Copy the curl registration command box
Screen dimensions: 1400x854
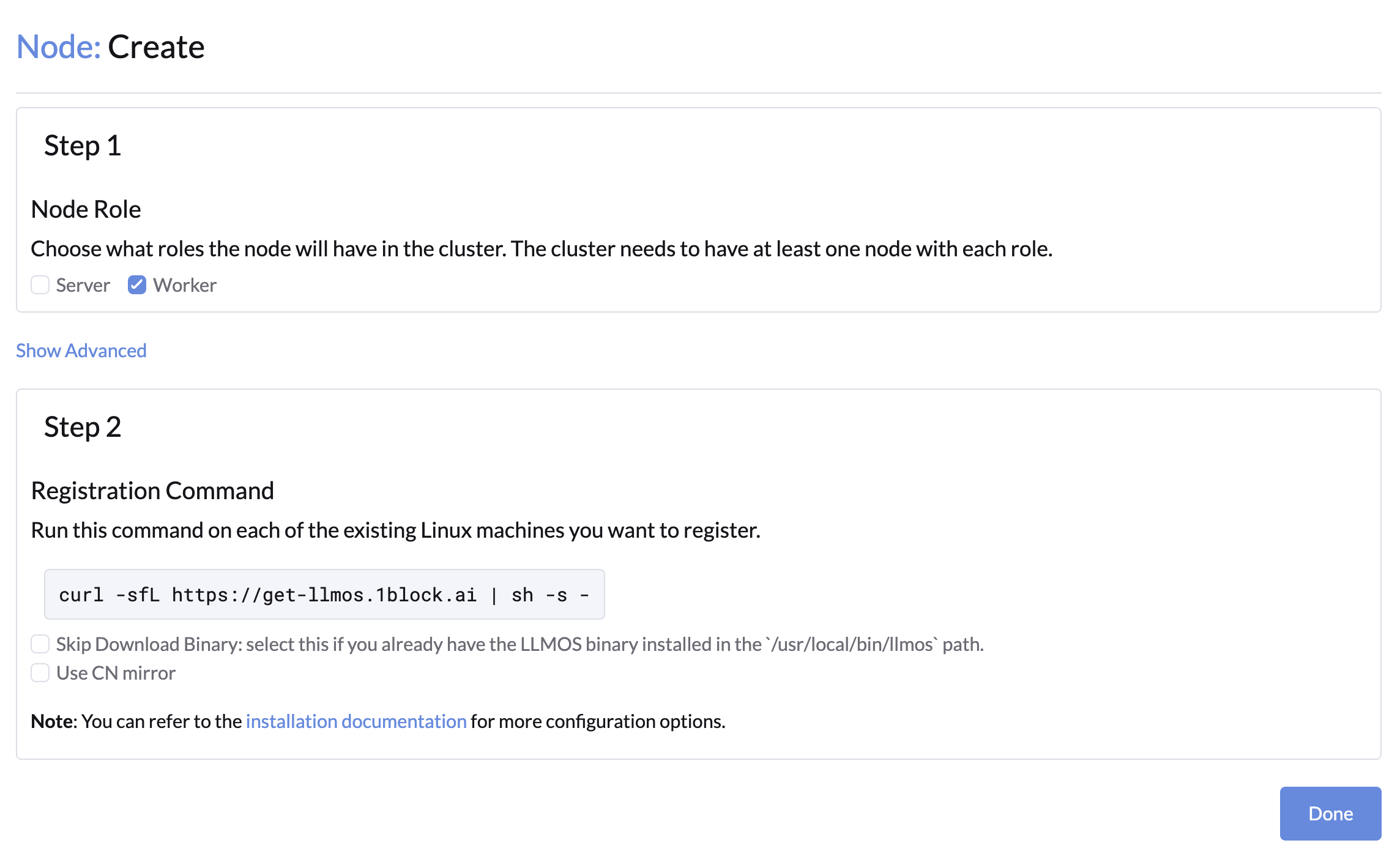324,595
